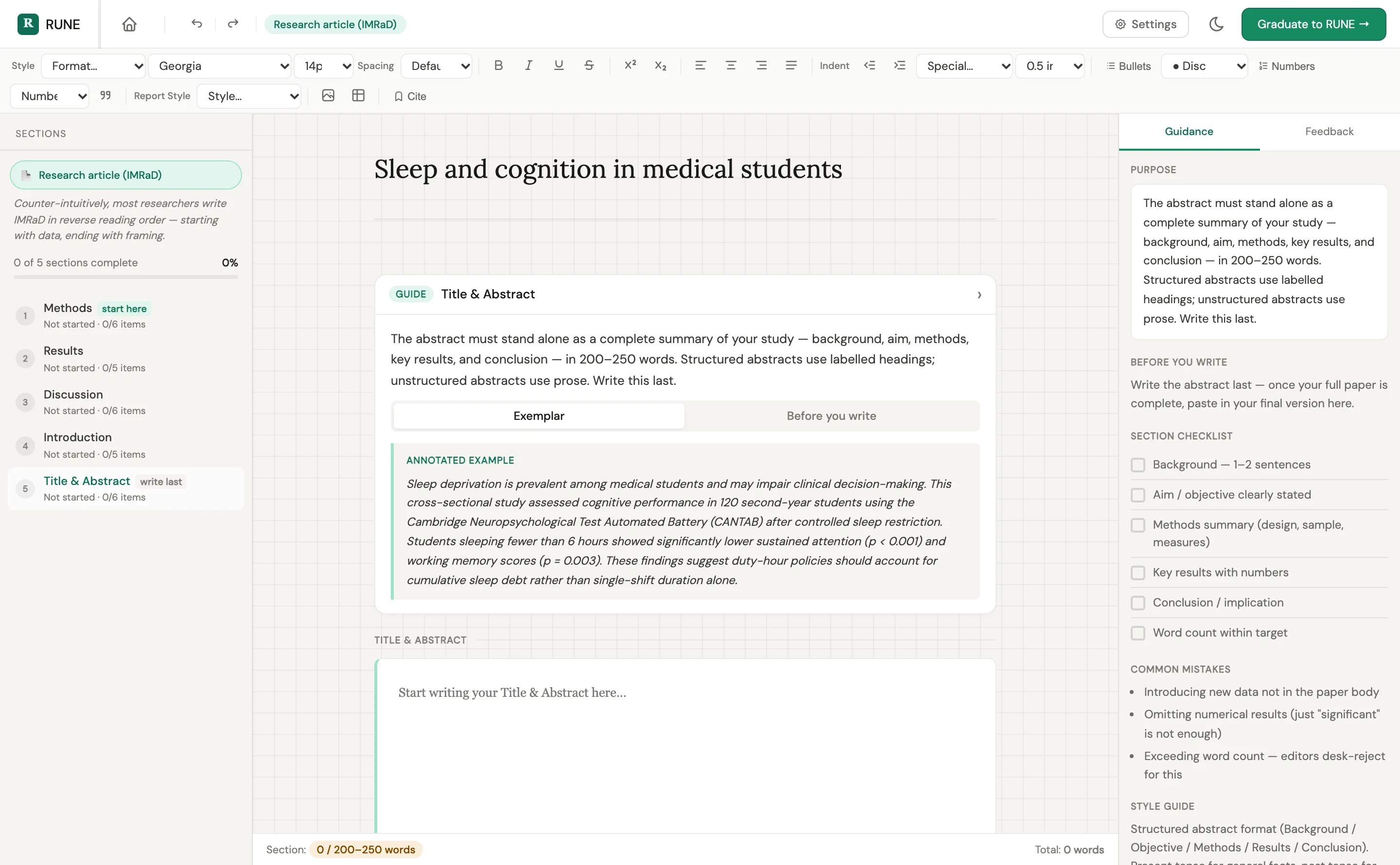Insert an image
Image resolution: width=1400 pixels, height=865 pixels.
click(x=328, y=96)
